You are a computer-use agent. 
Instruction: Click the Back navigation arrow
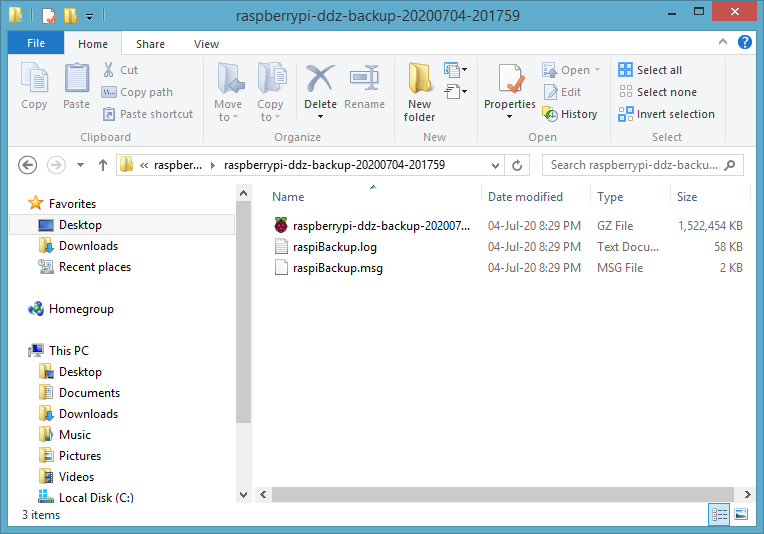tap(28, 165)
